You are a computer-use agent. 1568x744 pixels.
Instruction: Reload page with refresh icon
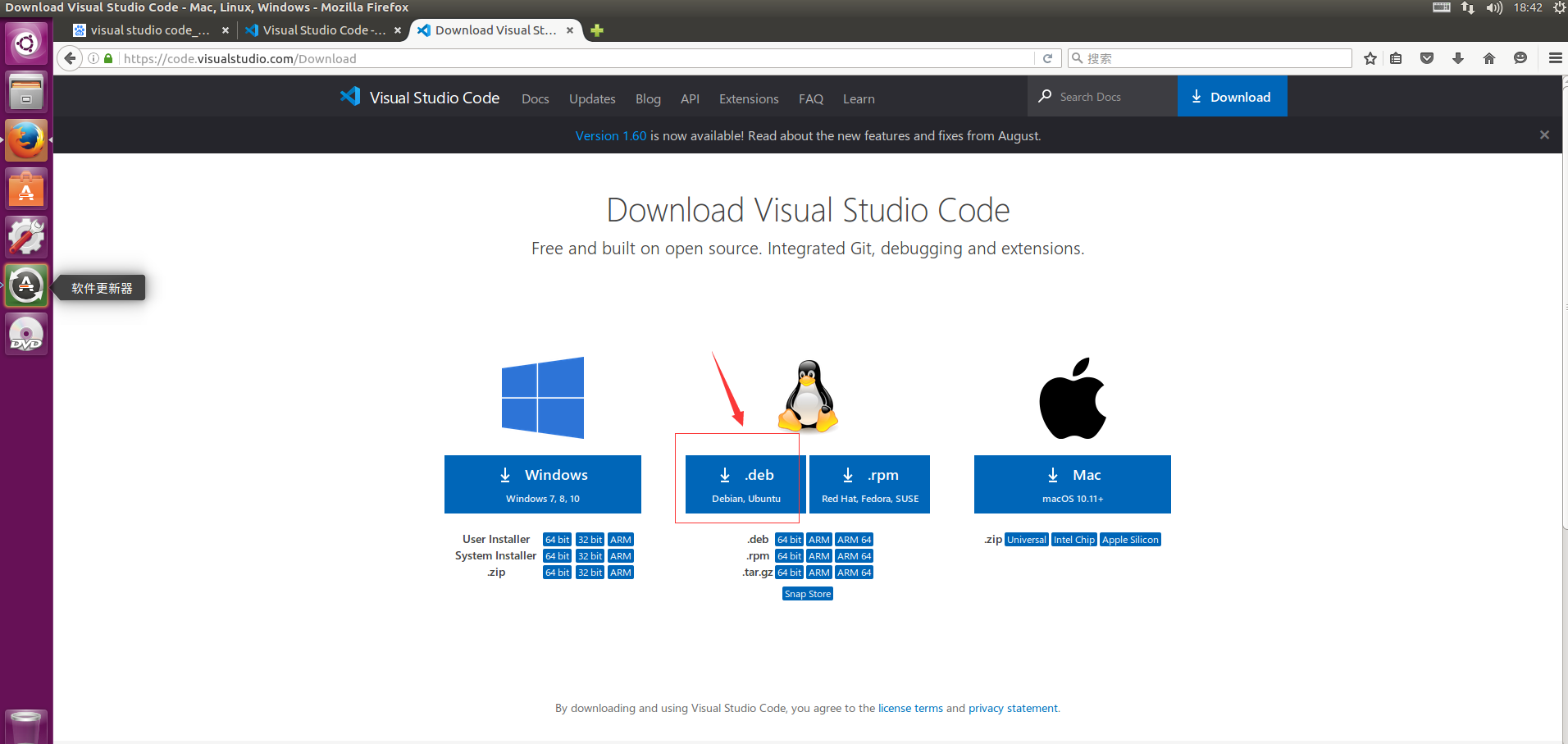(x=1047, y=58)
